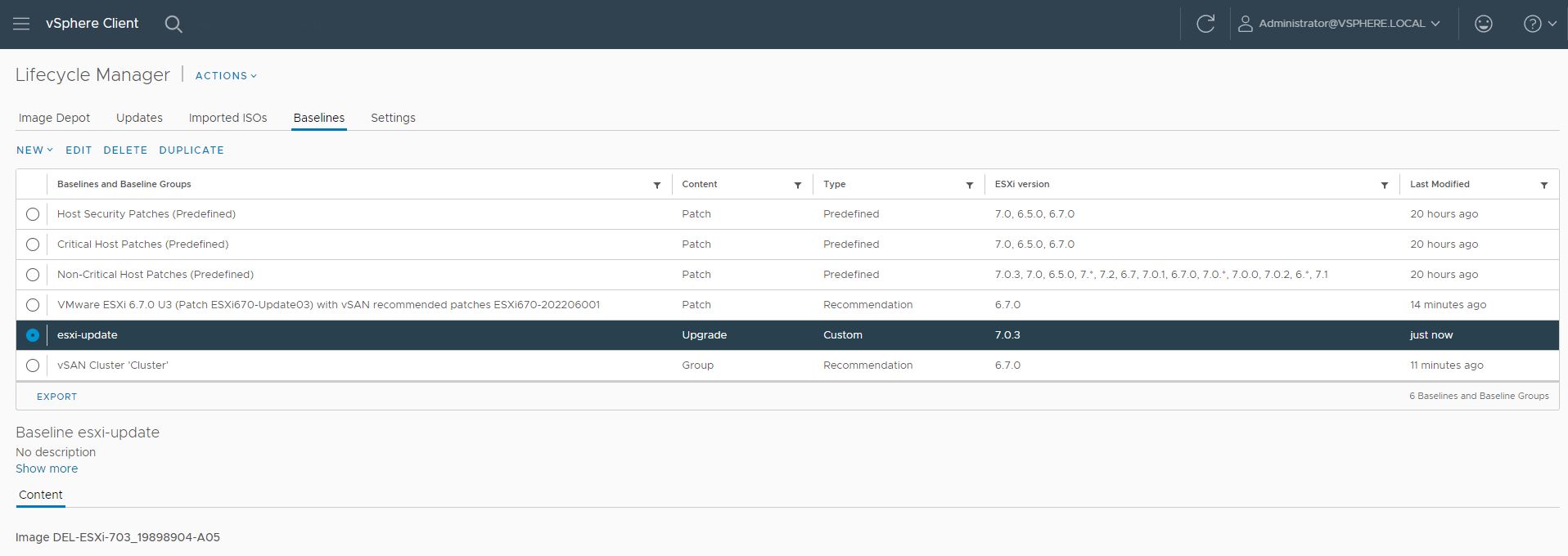Screen dimensions: 1568x556
Task: Open the Administrator@VSPHERE.LOCAL user dropdown
Action: (x=1339, y=24)
